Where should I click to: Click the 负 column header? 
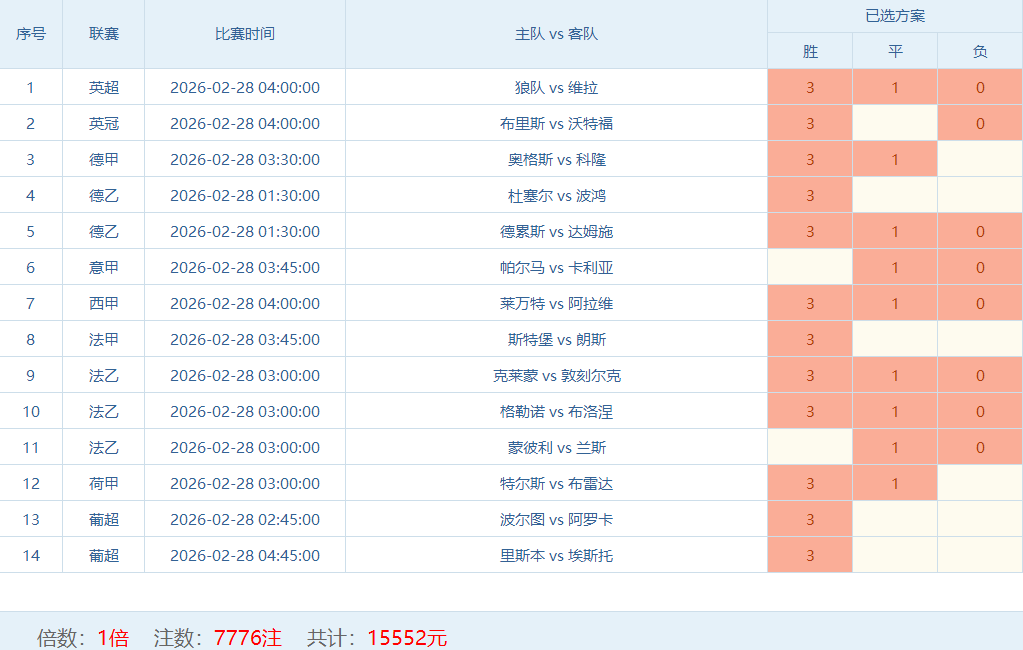click(980, 51)
